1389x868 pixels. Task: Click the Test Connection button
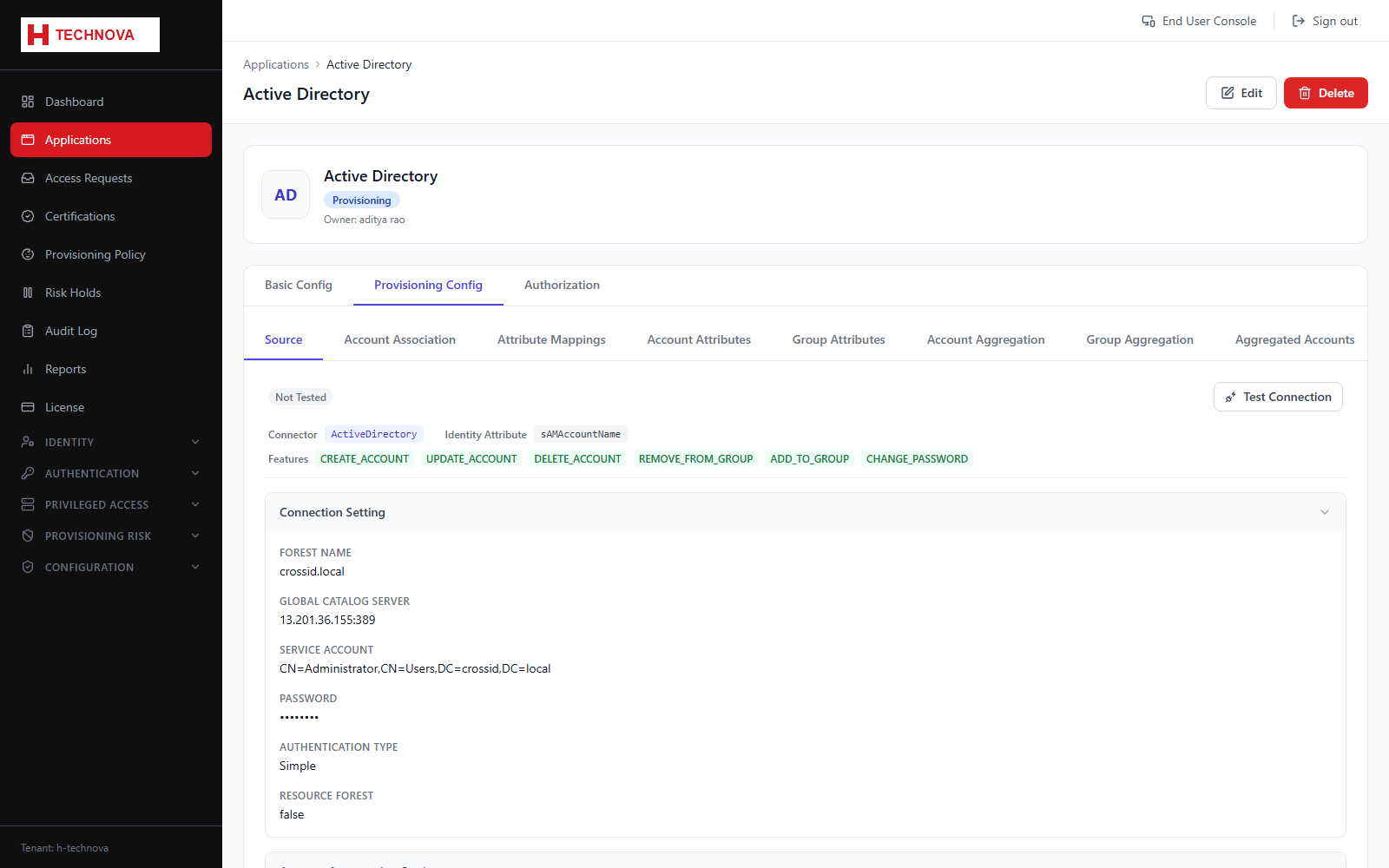click(x=1278, y=397)
